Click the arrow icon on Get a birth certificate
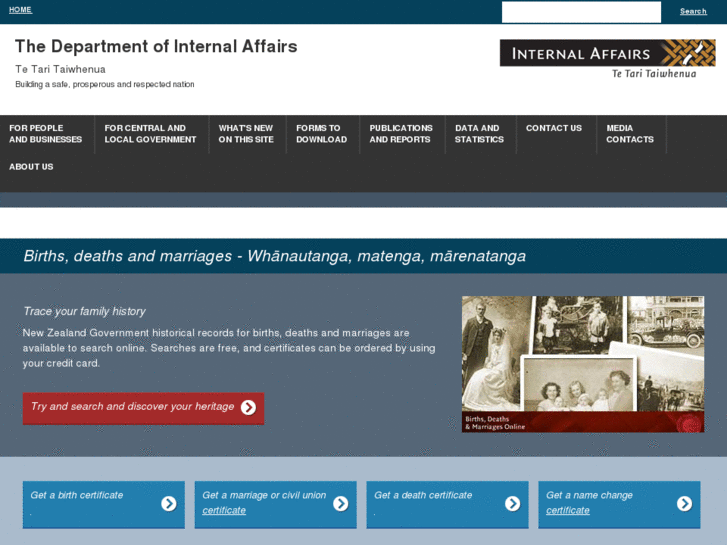This screenshot has width=727, height=545. pyautogui.click(x=169, y=503)
